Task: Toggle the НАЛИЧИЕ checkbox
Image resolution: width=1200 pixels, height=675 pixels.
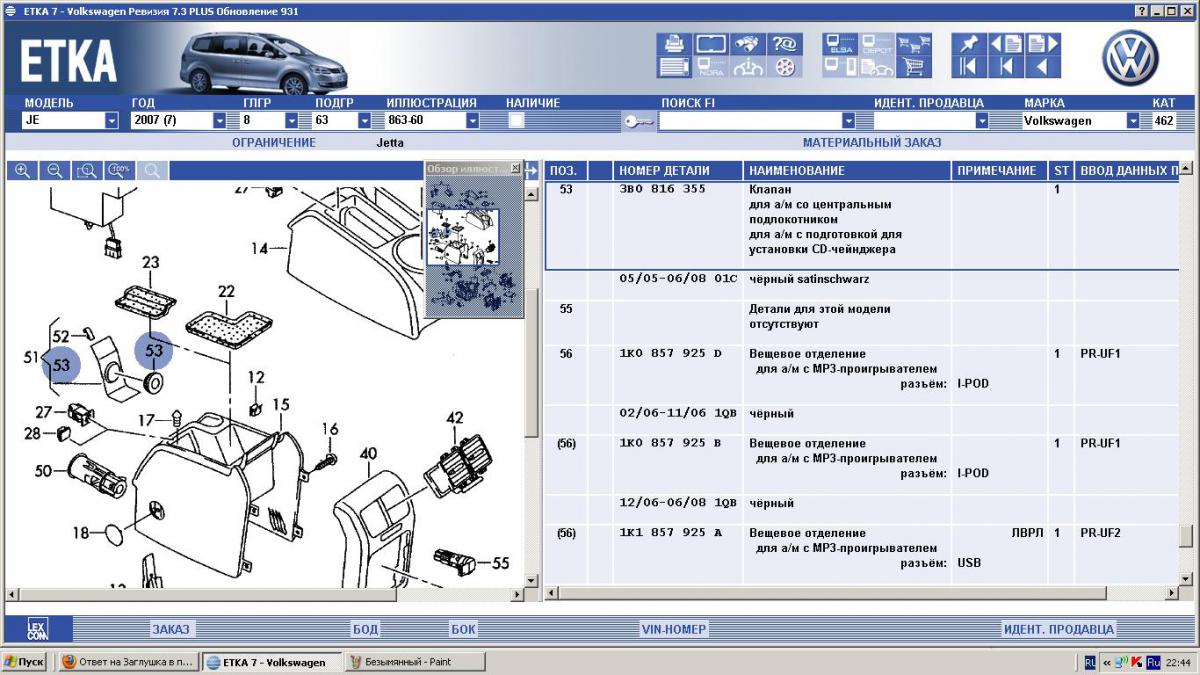Action: 516,120
